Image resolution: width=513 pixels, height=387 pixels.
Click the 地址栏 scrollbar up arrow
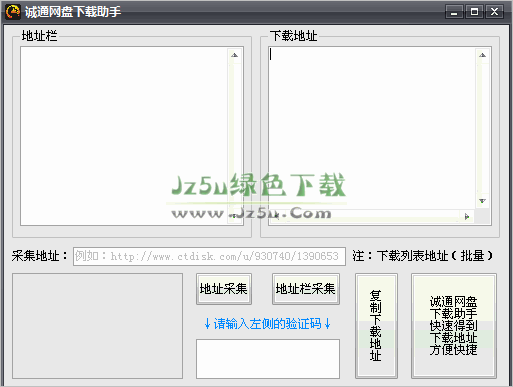[235, 55]
